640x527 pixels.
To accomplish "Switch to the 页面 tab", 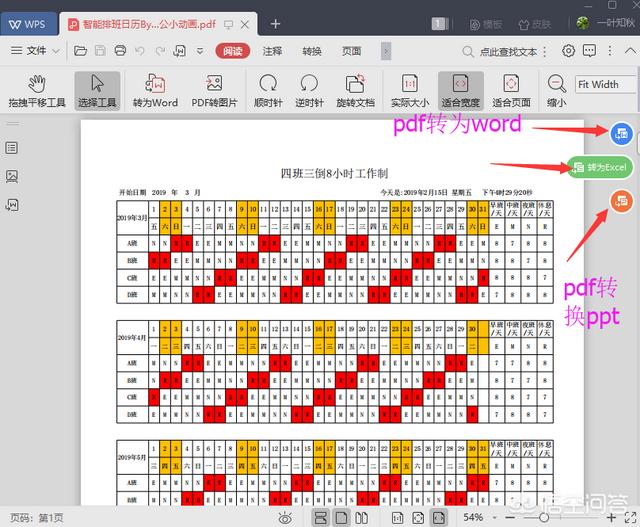I will [351, 51].
